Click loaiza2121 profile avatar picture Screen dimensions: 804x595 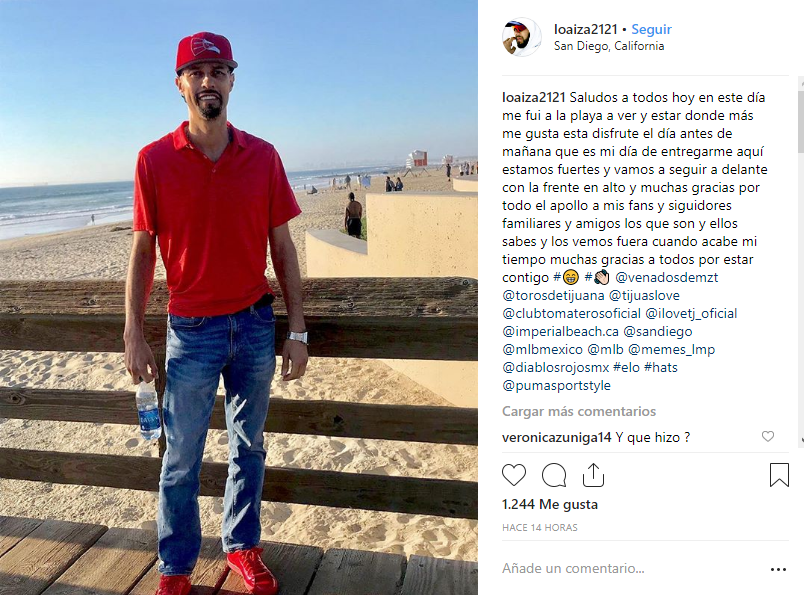point(521,37)
